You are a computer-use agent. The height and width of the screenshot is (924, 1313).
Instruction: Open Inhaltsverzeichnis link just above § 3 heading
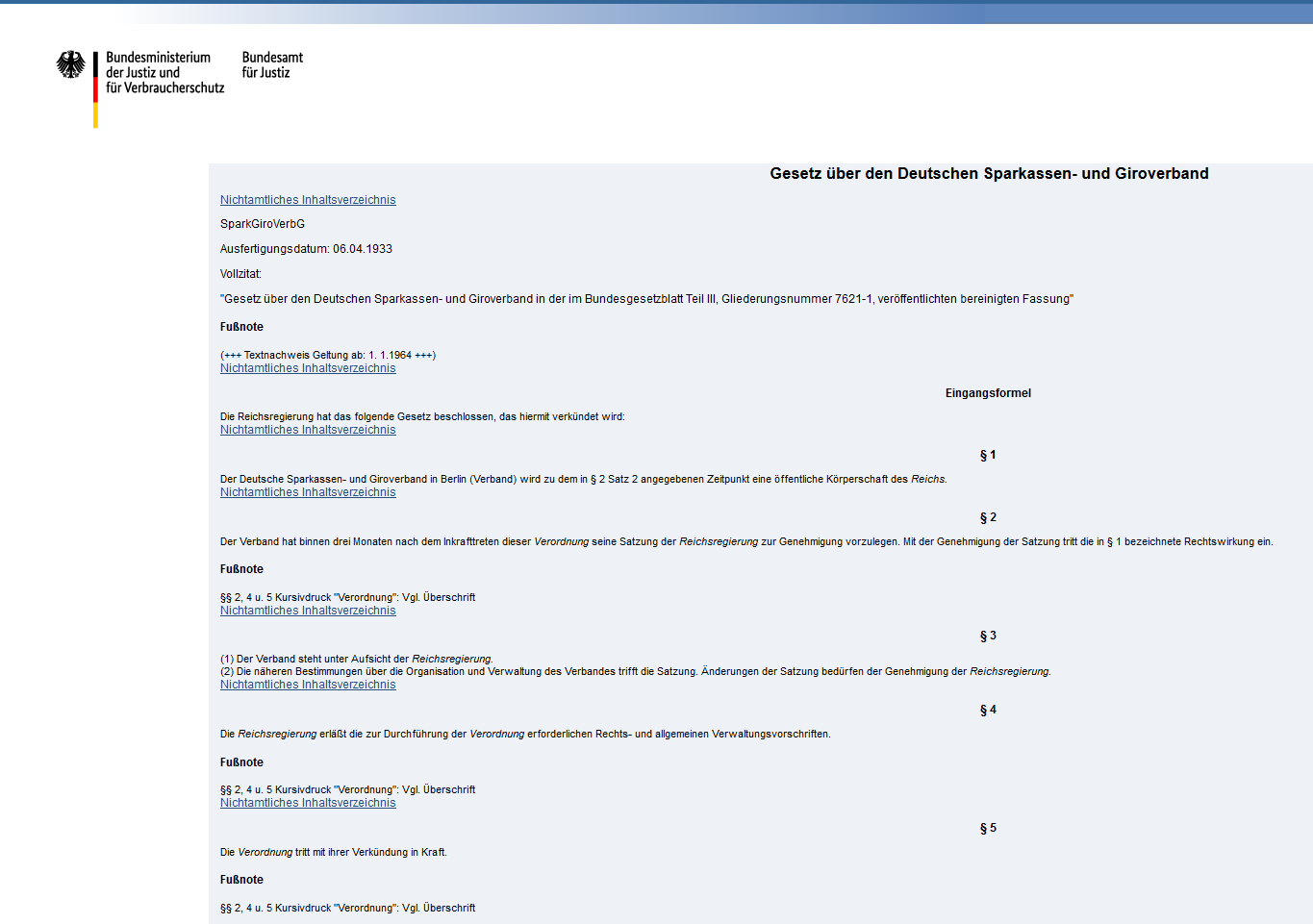coord(308,611)
